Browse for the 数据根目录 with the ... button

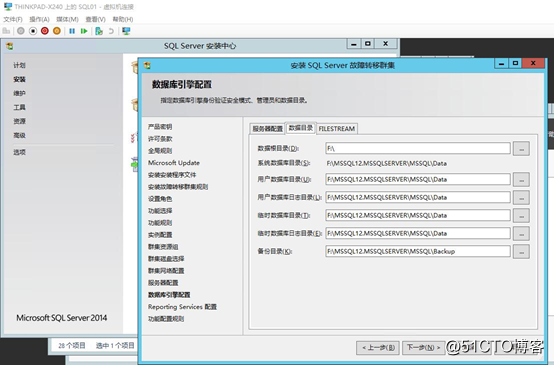521,149
